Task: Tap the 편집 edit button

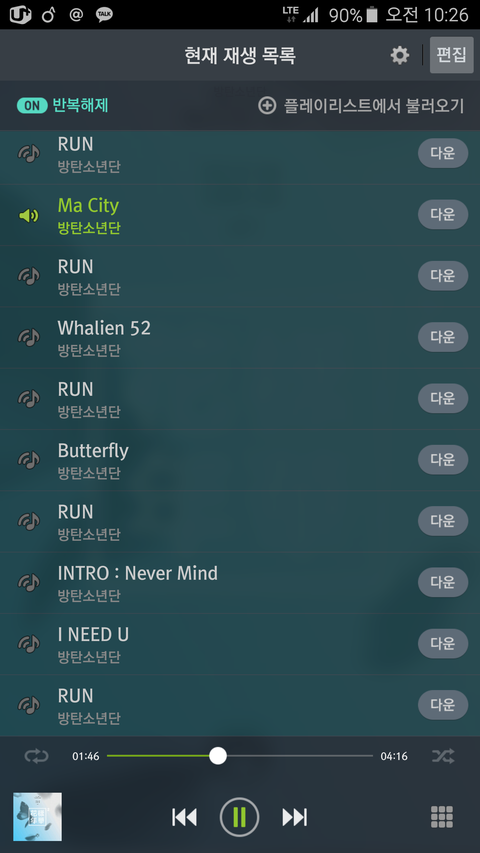Action: pyautogui.click(x=451, y=55)
